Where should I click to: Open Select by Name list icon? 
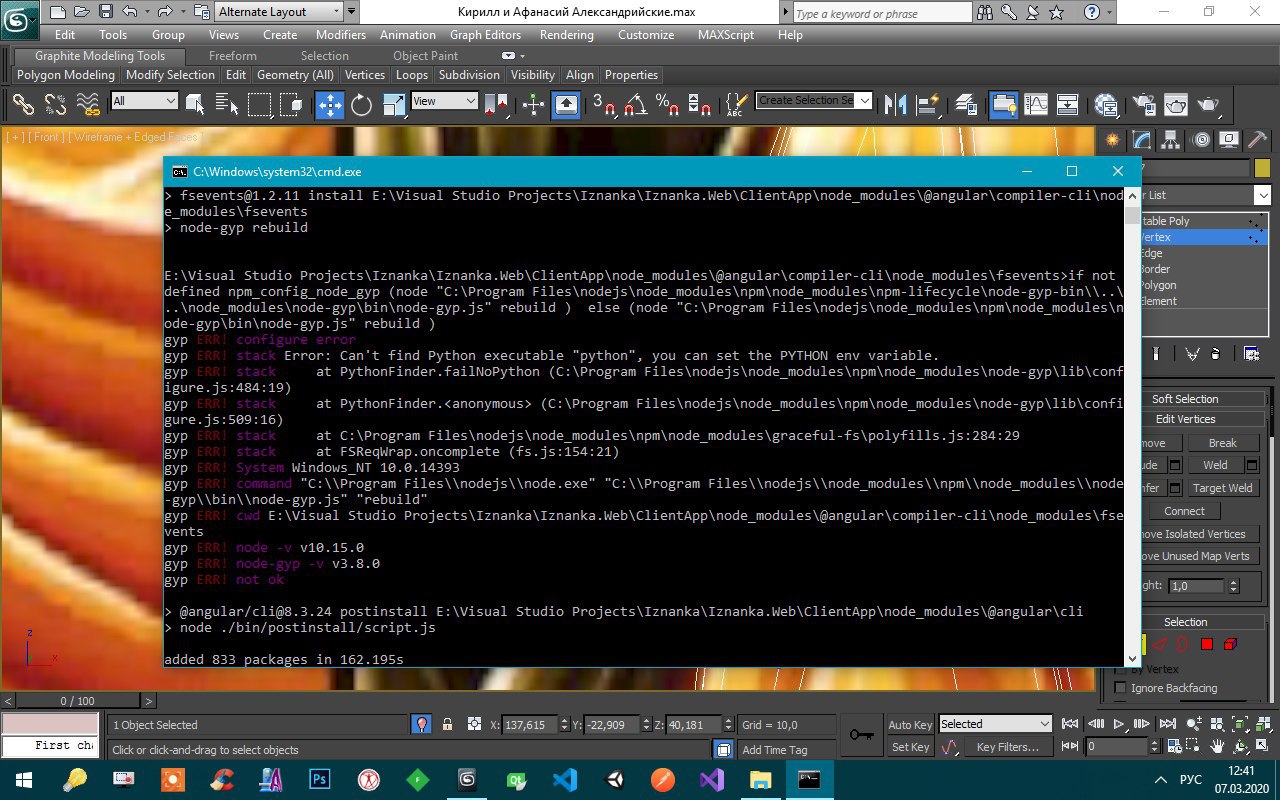pyautogui.click(x=227, y=104)
